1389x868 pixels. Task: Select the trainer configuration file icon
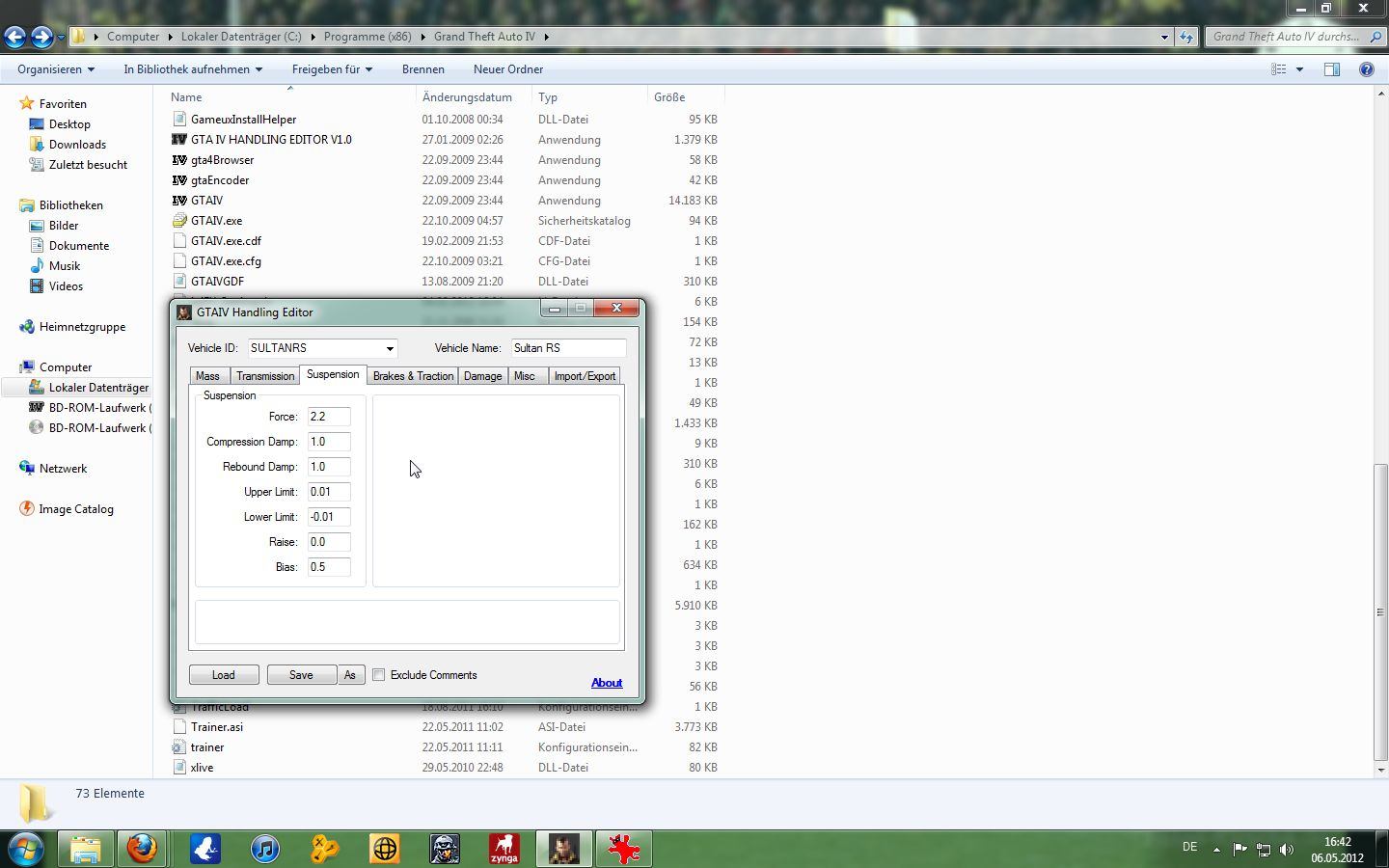179,747
